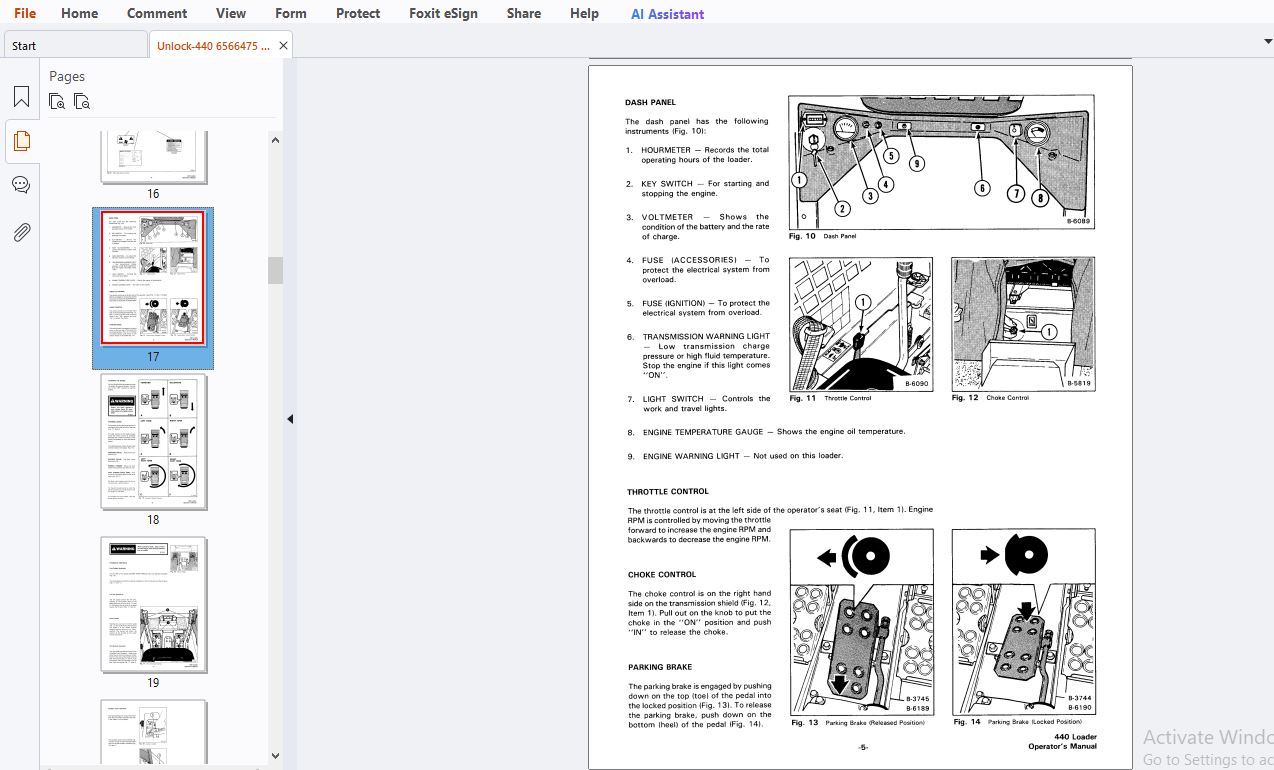Viewport: 1274px width, 770px height.
Task: Click the thumbnail scrollbar down arrow
Action: [276, 756]
